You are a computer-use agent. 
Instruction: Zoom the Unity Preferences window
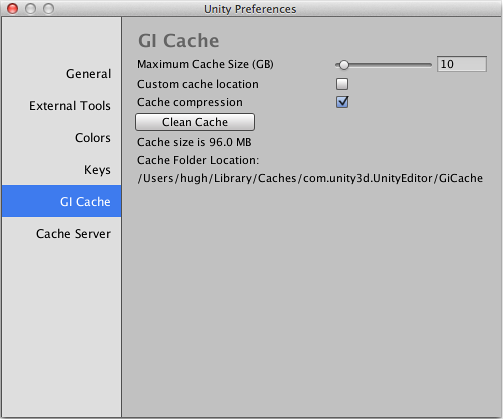tap(49, 8)
